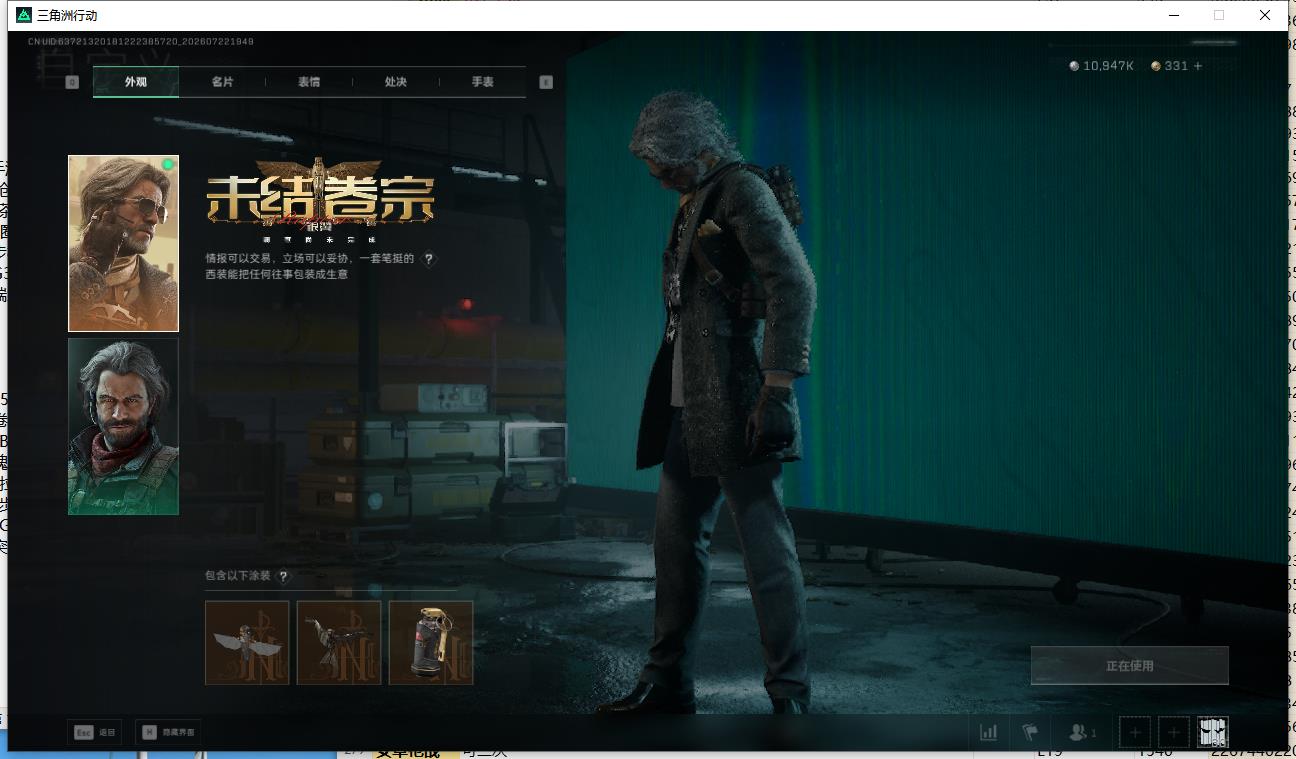Open the 表情 tab
Viewport: 1296px width, 759px height.
pos(309,82)
